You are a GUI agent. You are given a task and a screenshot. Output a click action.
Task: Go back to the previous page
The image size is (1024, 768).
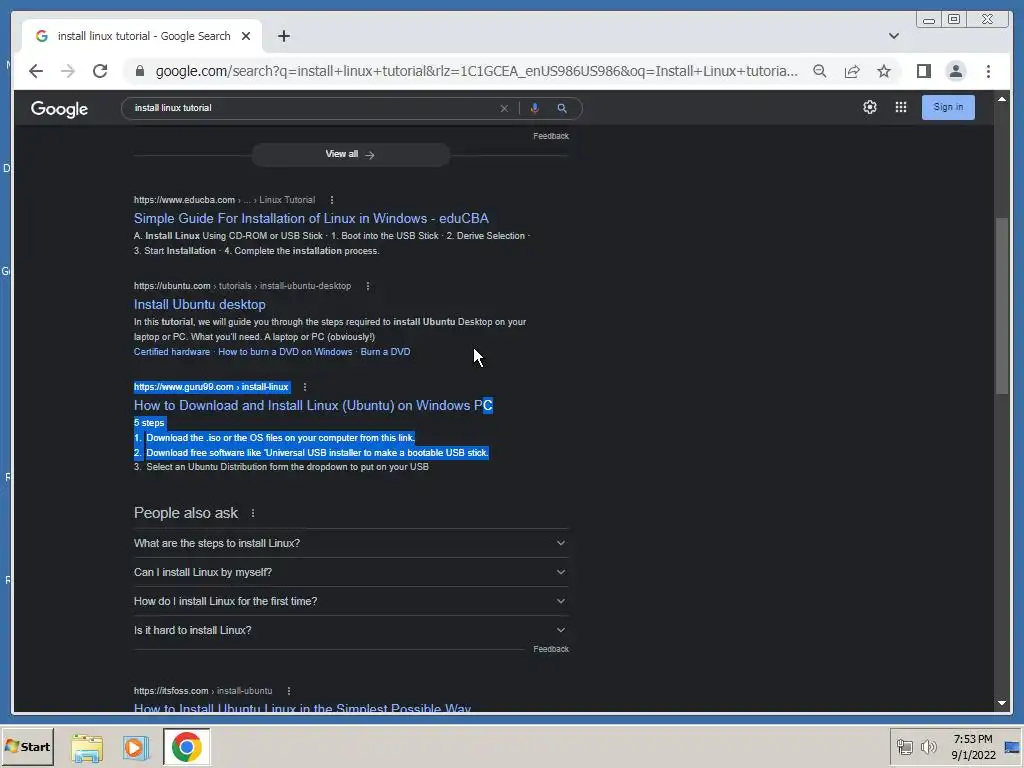coord(36,71)
